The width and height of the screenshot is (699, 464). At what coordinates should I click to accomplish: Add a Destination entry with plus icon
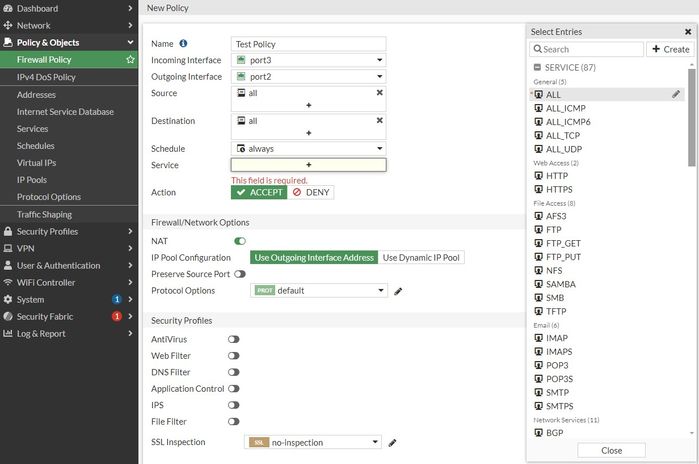tap(308, 133)
